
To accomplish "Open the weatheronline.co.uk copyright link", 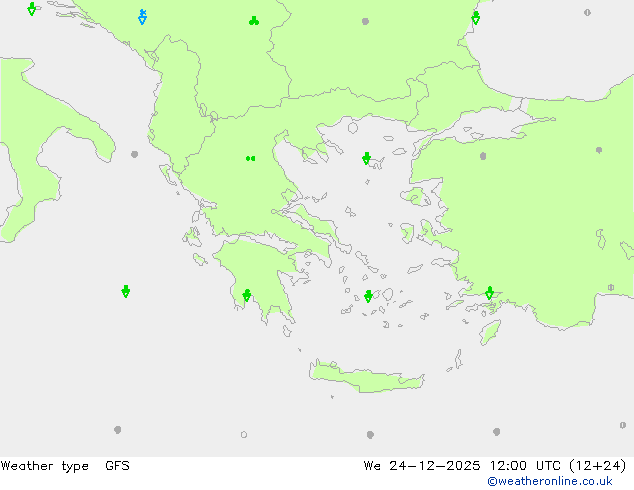I will tap(550, 481).
